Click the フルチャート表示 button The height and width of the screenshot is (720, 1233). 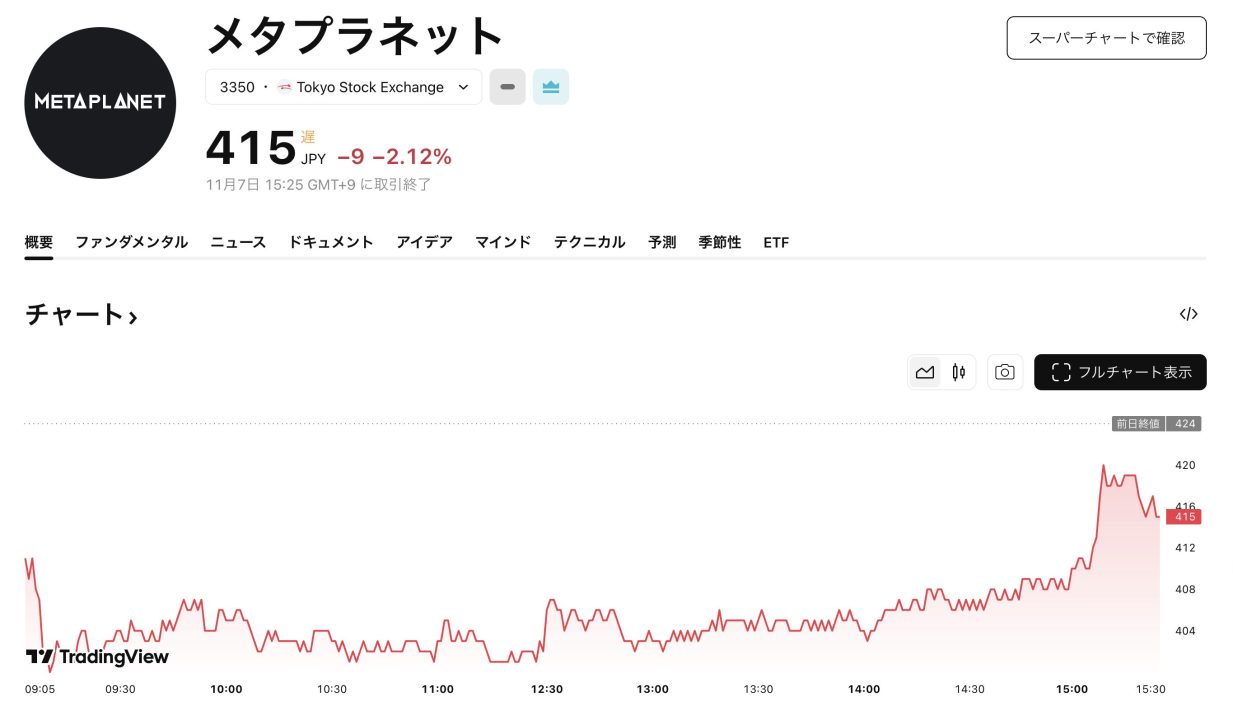1120,372
